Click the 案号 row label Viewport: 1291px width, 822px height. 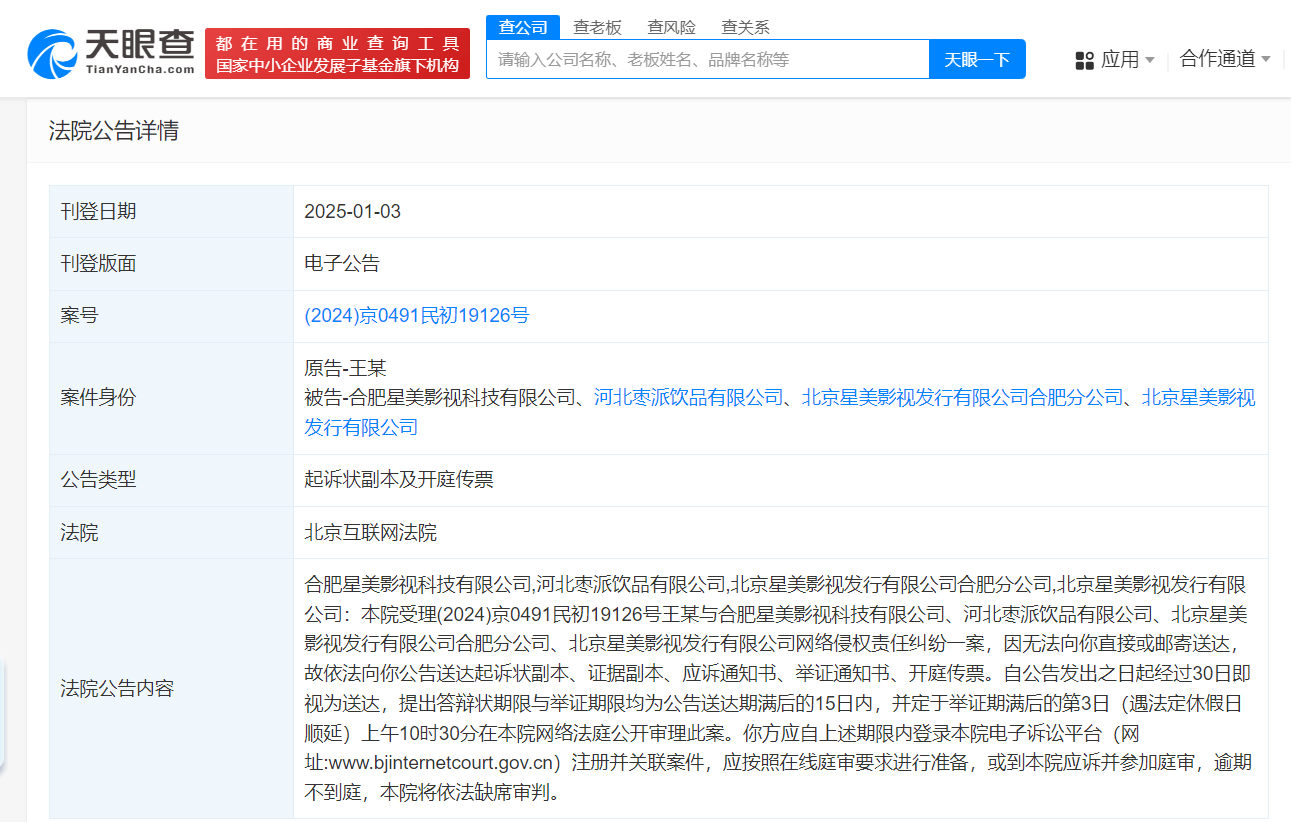(x=79, y=316)
